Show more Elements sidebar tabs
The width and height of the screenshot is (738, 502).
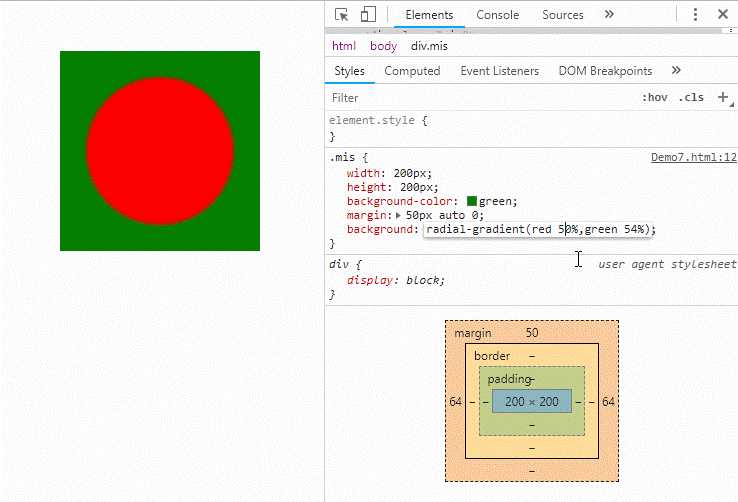[676, 71]
